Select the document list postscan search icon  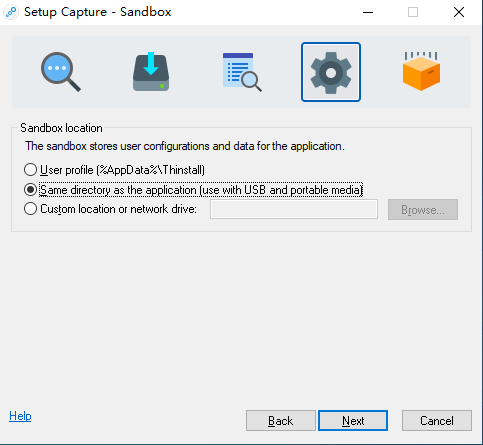(242, 72)
